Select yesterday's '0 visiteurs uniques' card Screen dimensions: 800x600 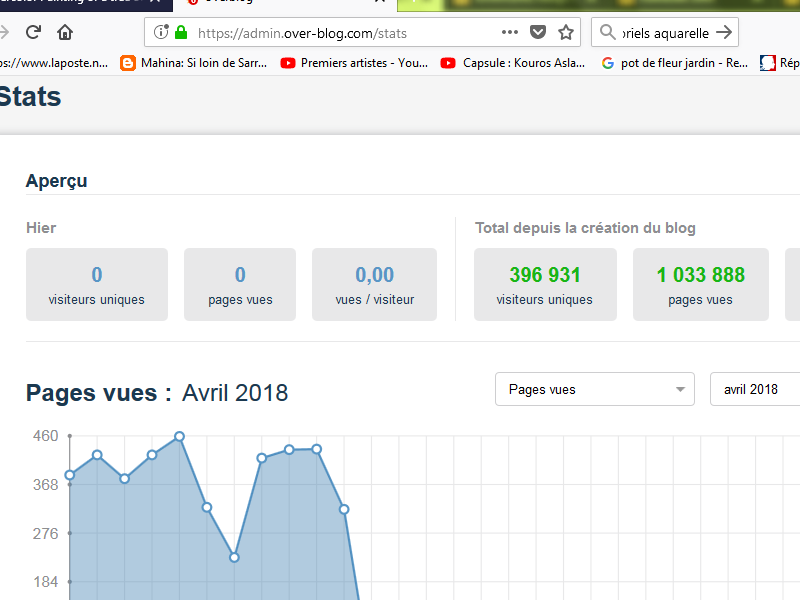(x=97, y=284)
